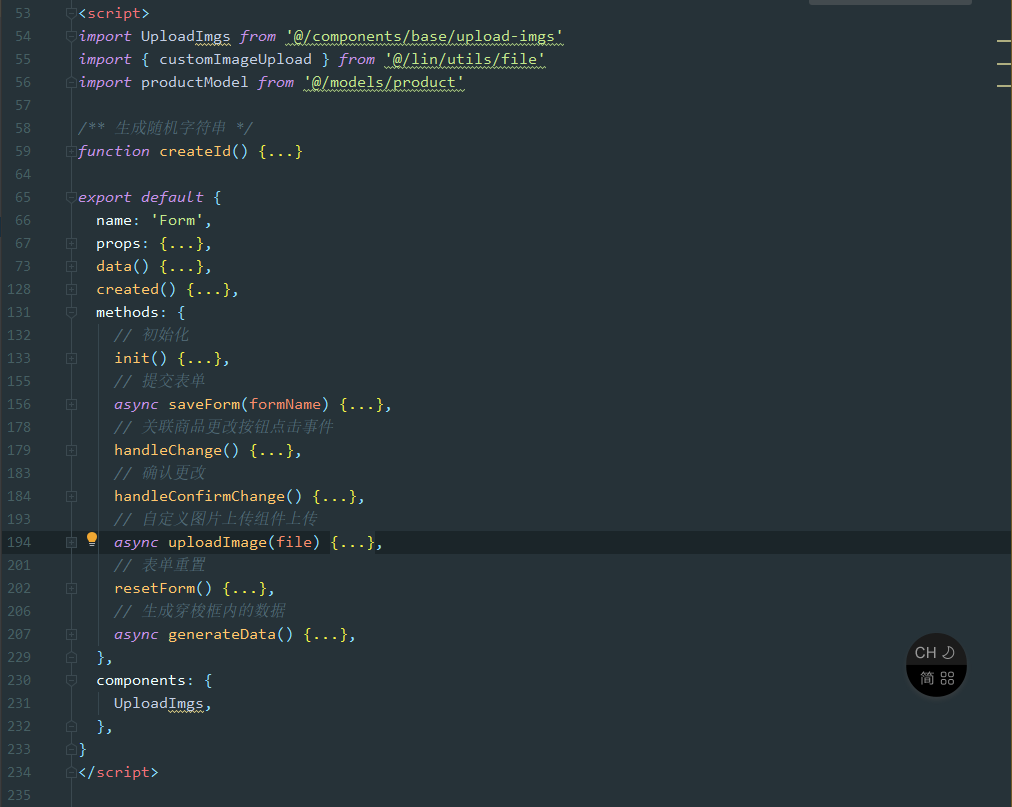Click the generateData method name

click(221, 635)
